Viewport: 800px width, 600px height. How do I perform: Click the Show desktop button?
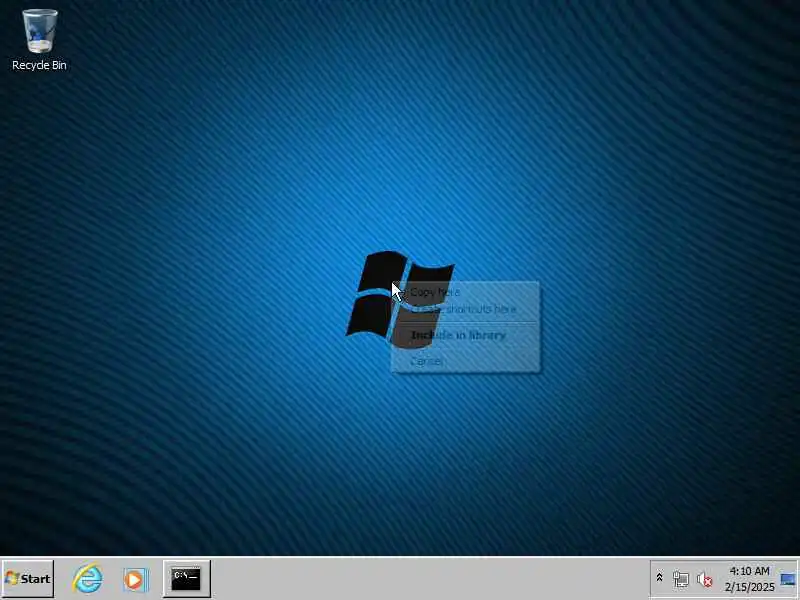[x=788, y=579]
